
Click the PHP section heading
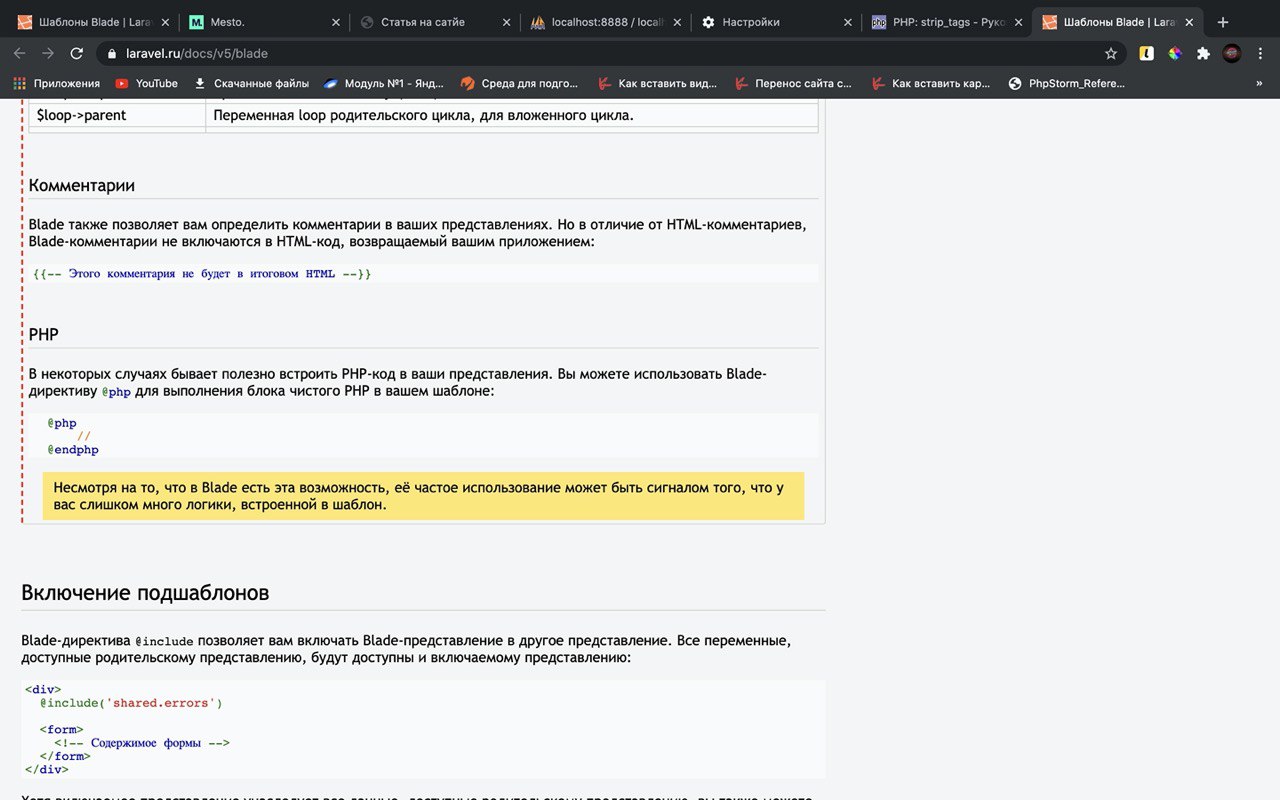click(43, 334)
